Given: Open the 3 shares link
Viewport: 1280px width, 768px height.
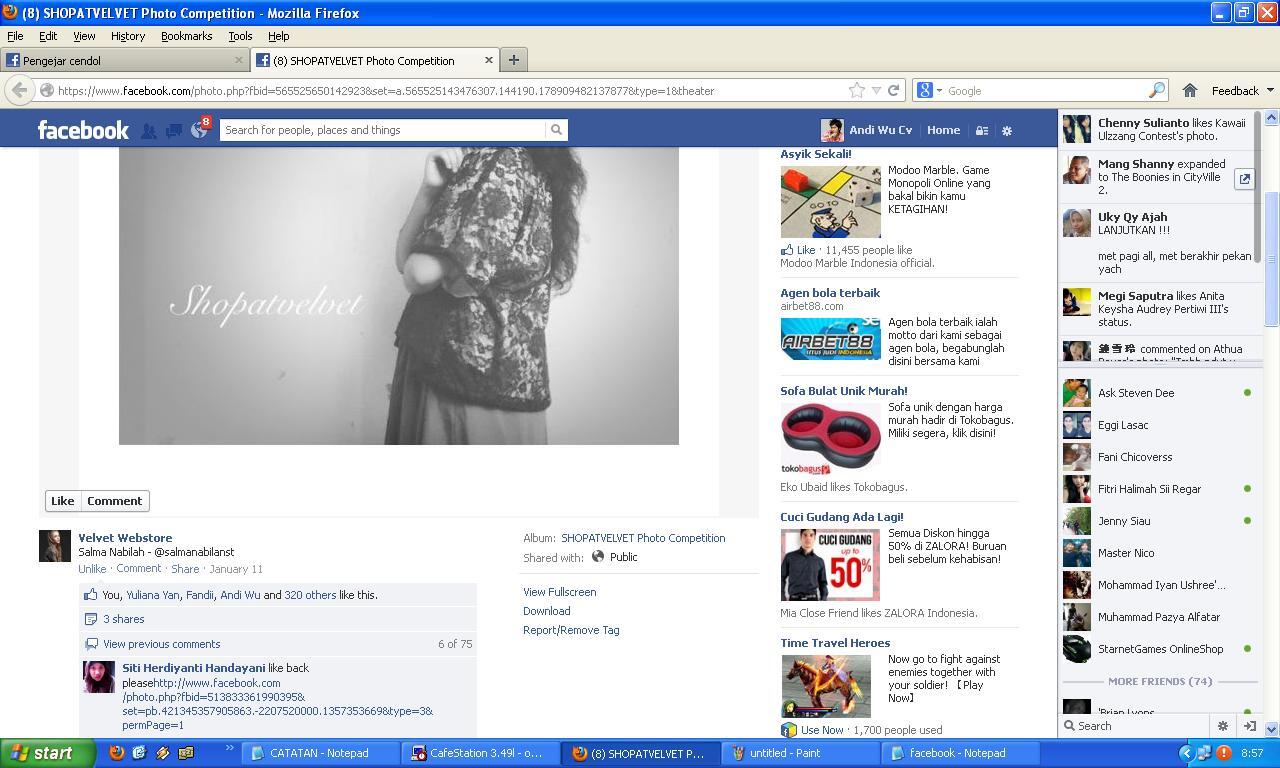Looking at the screenshot, I should pos(123,619).
